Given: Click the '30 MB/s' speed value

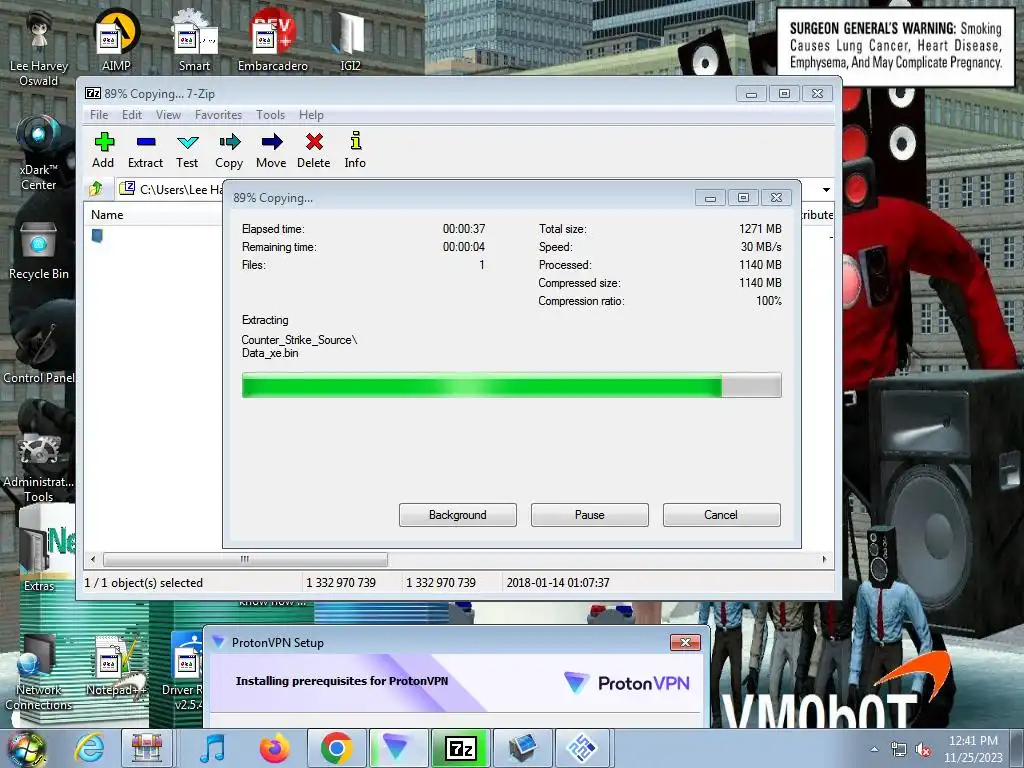Looking at the screenshot, I should tap(761, 247).
